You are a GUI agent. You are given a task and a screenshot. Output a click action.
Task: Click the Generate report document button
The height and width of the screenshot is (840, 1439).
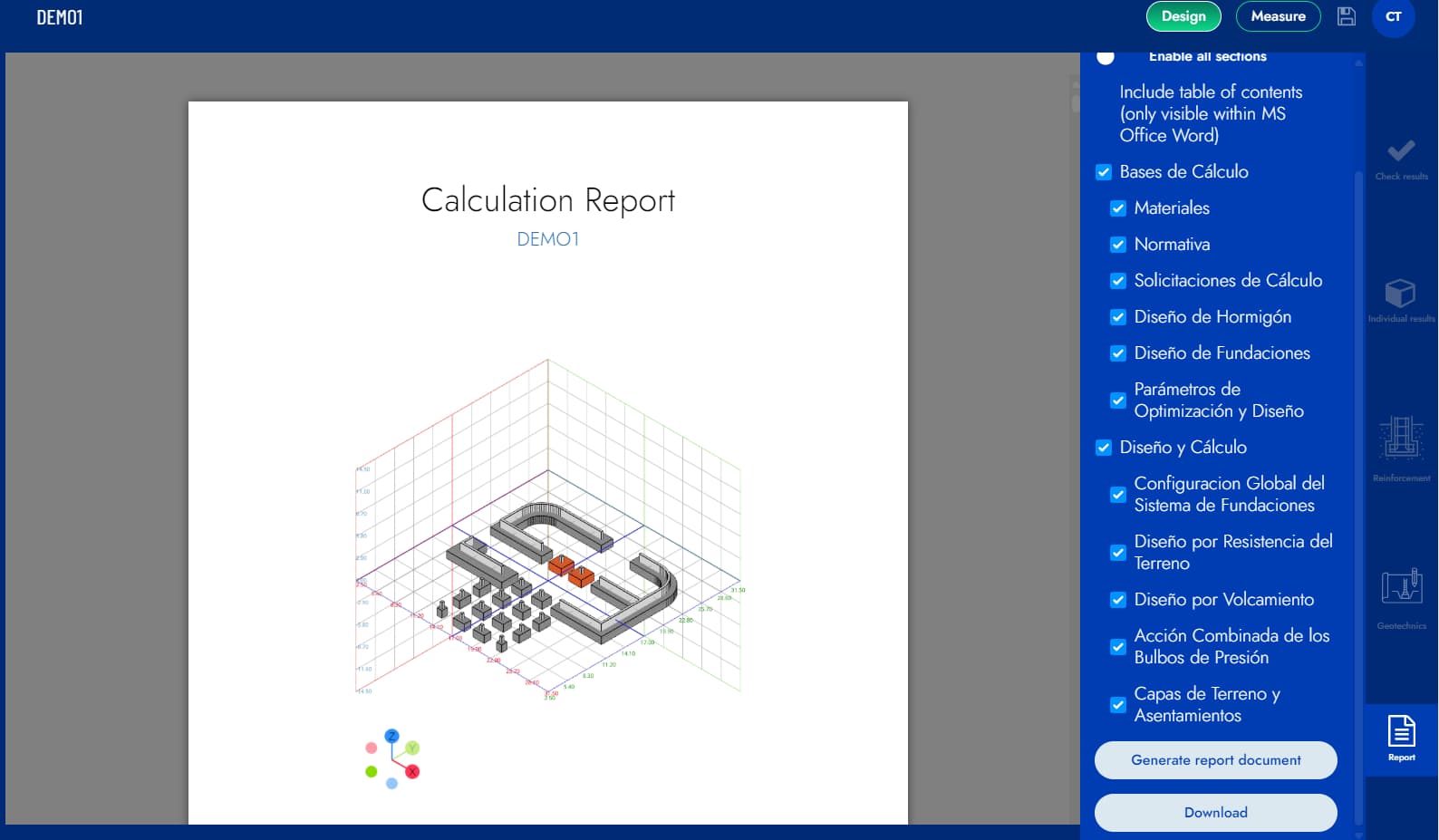(1215, 760)
